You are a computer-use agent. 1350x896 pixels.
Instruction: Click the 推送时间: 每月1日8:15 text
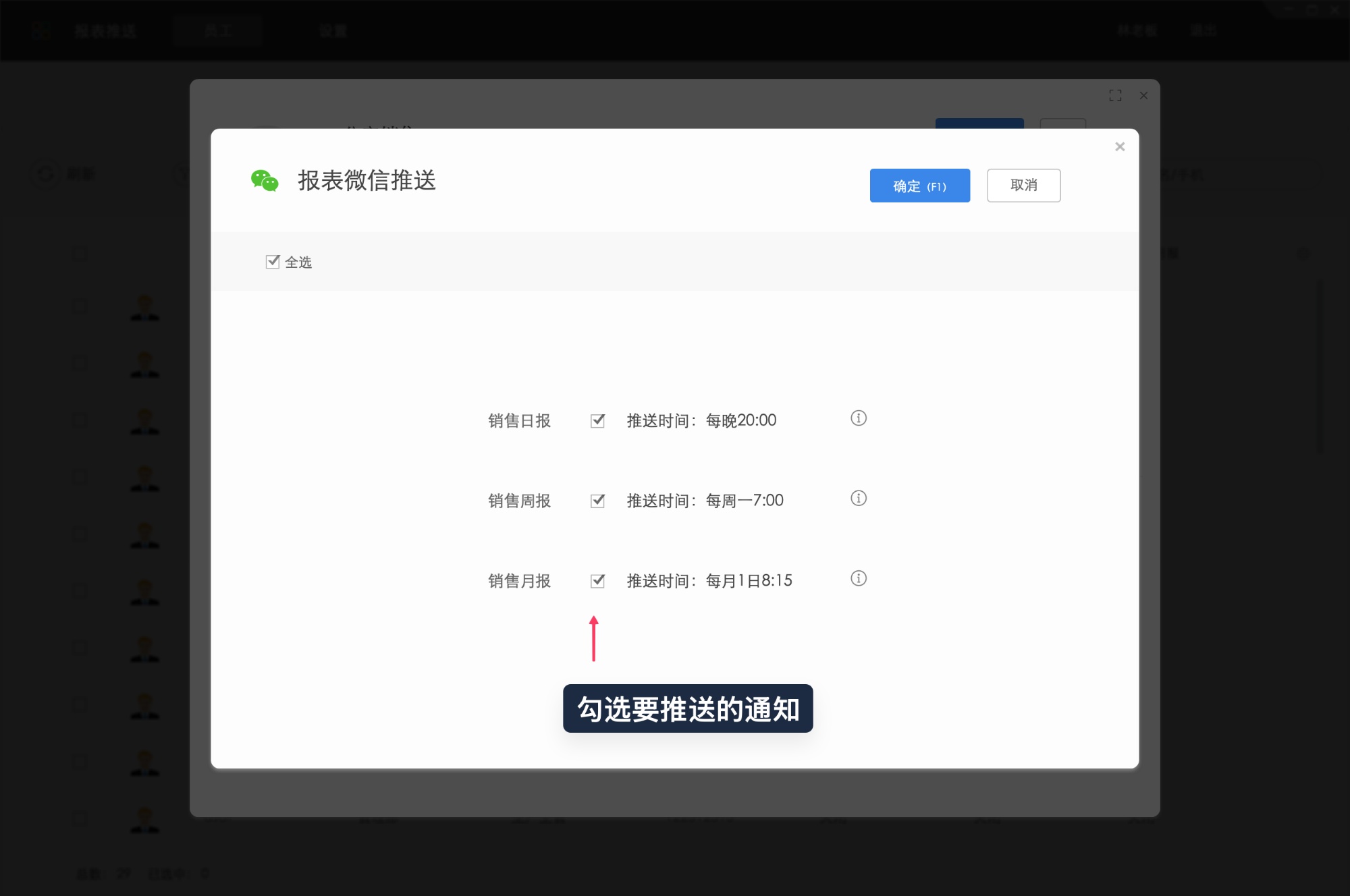point(709,582)
